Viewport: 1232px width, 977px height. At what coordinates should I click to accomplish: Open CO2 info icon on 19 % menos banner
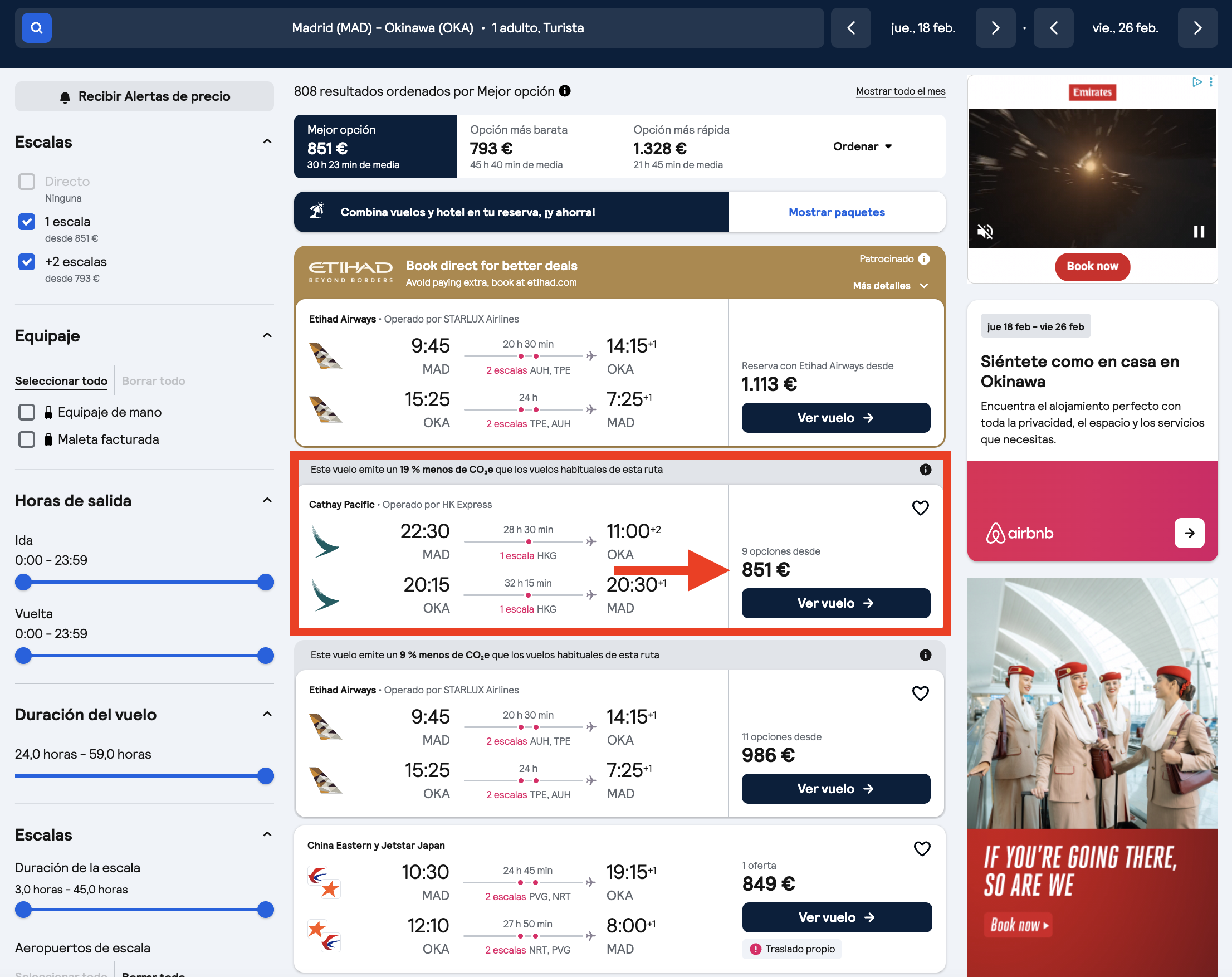pos(925,469)
